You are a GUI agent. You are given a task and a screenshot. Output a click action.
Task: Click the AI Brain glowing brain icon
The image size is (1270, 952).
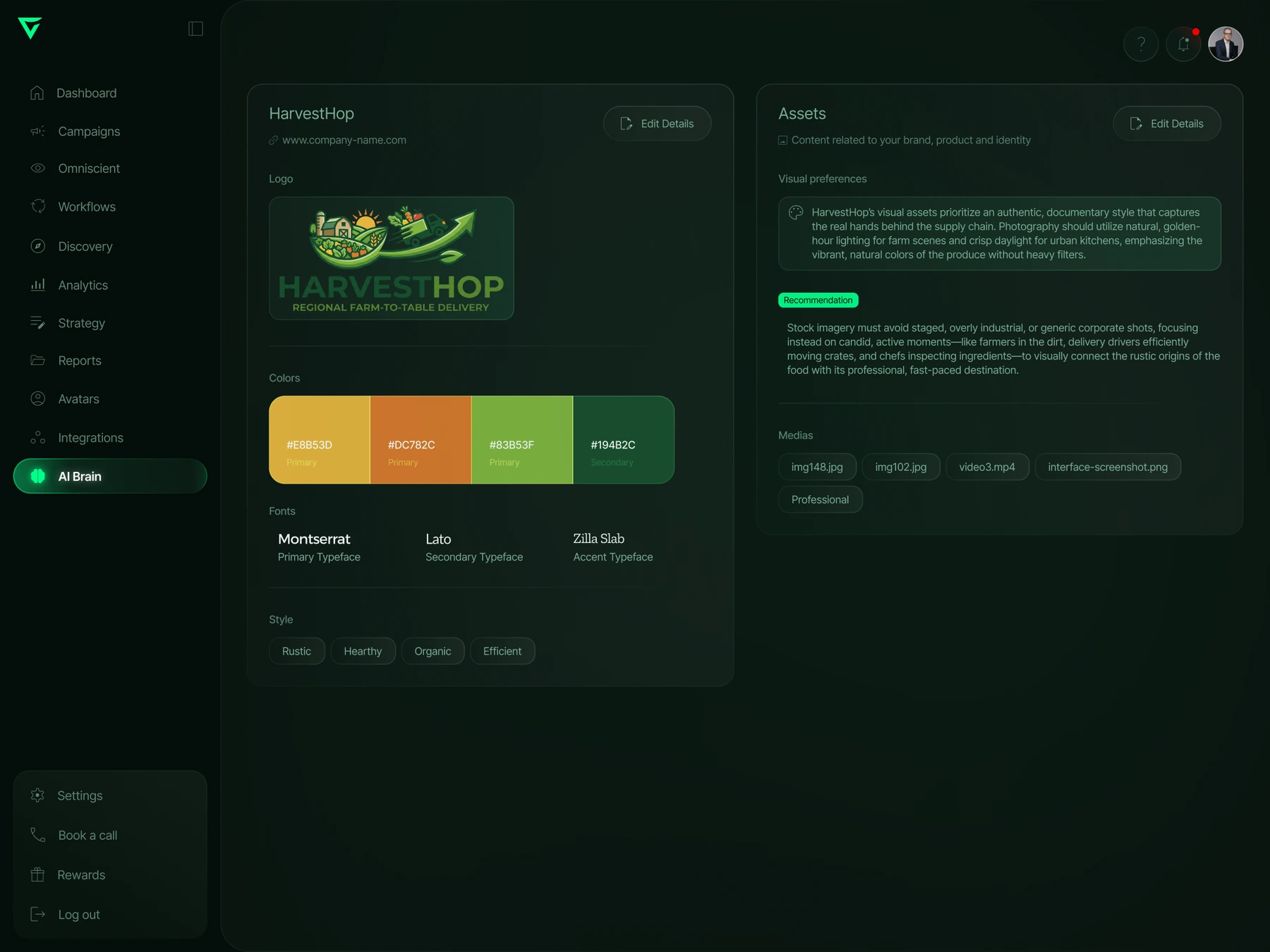[x=38, y=476]
